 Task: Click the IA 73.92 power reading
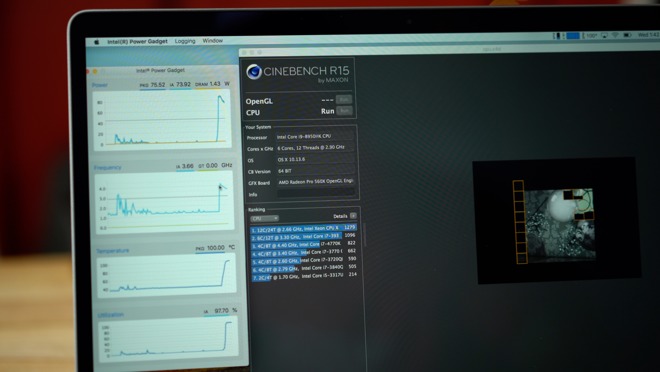click(x=180, y=85)
